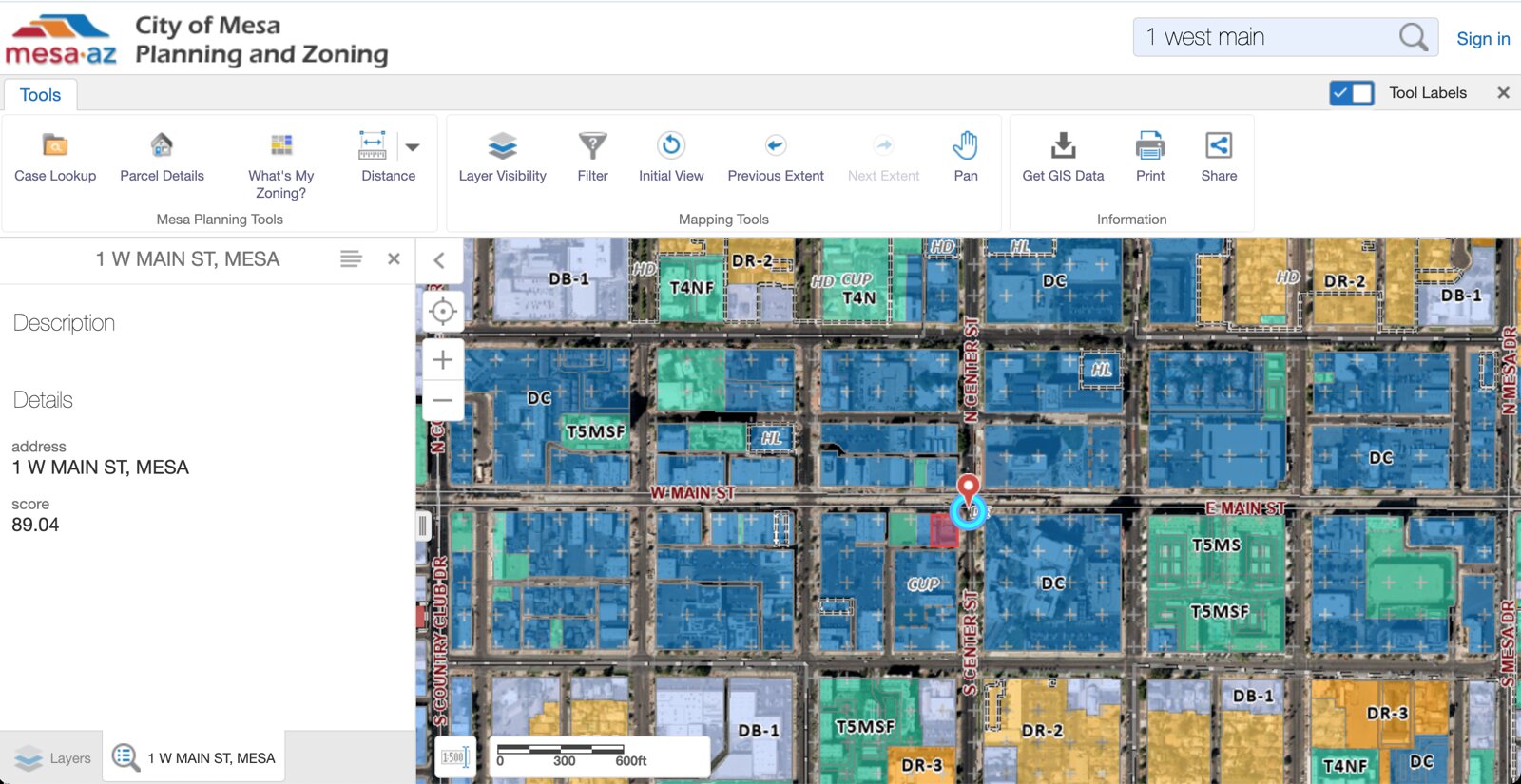Open the 1:500 scale selector
Viewport: 1521px width, 784px height.
[453, 757]
